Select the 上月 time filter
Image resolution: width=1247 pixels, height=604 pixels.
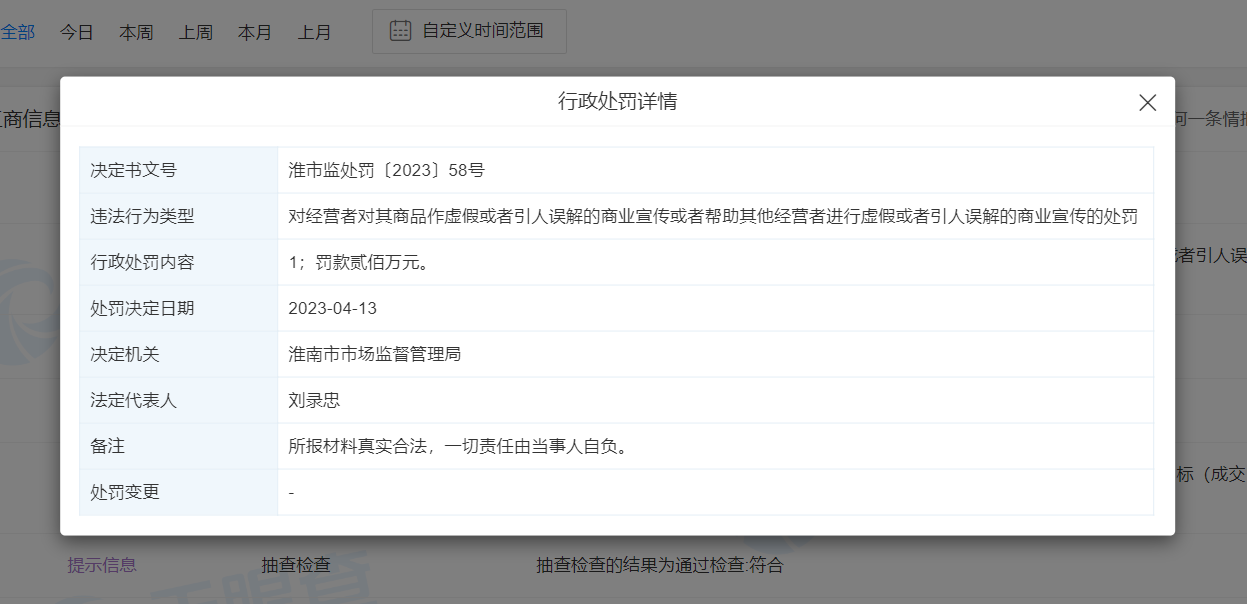click(x=315, y=32)
